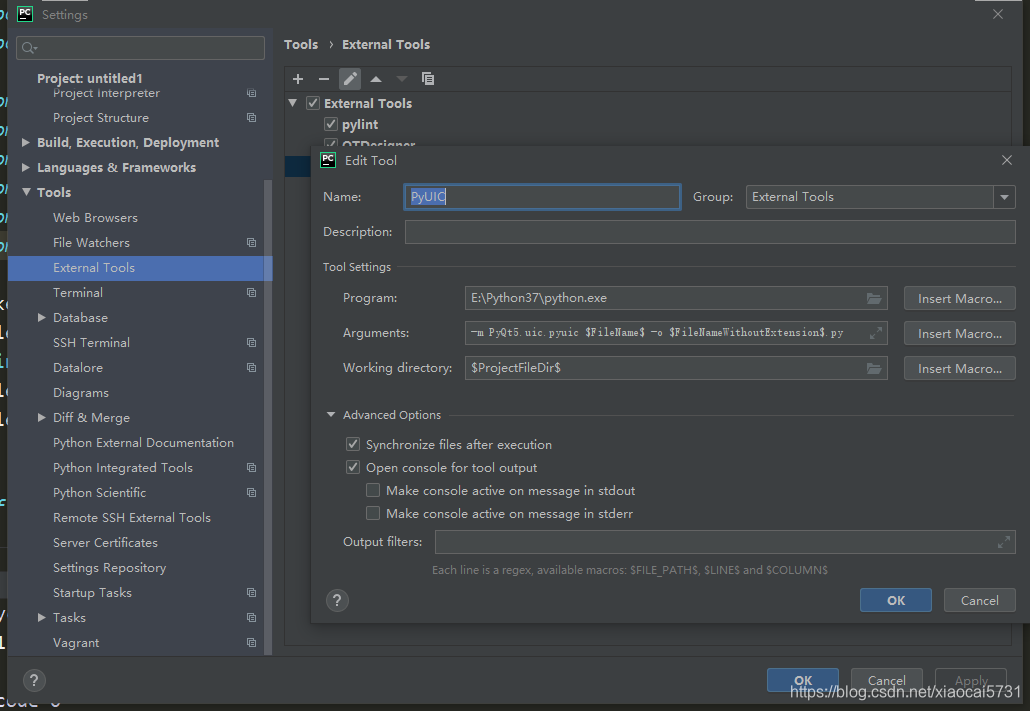Image resolution: width=1030 pixels, height=711 pixels.
Task: Open the Group dropdown
Action: click(1004, 197)
